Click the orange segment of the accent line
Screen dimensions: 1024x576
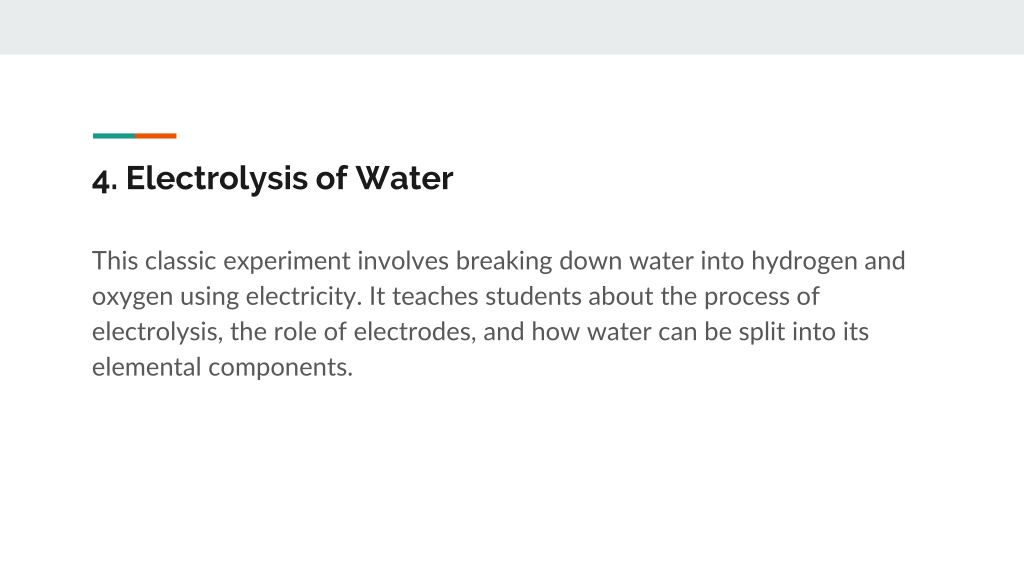coord(155,136)
